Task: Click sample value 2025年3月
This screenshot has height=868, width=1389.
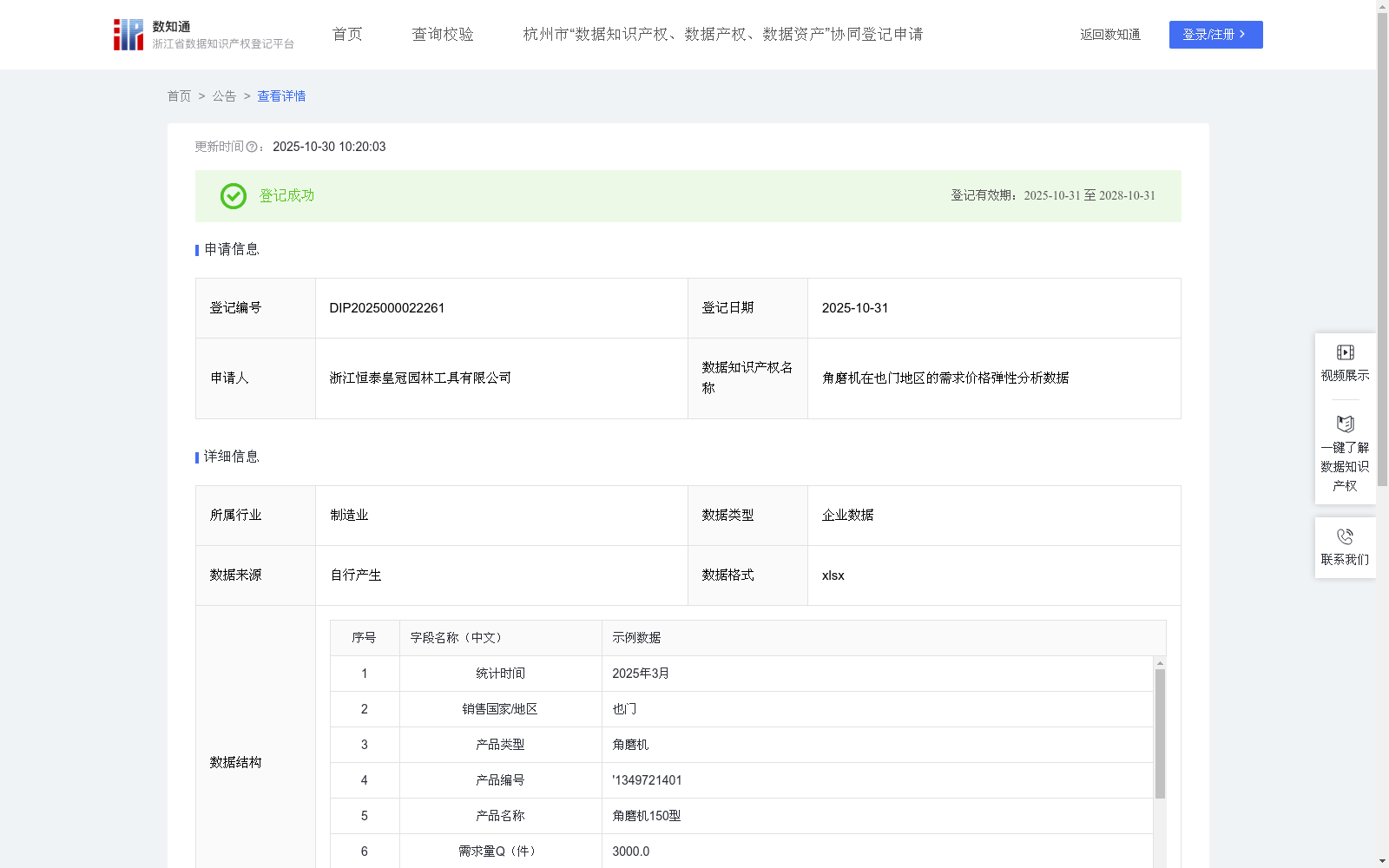Action: coord(641,674)
